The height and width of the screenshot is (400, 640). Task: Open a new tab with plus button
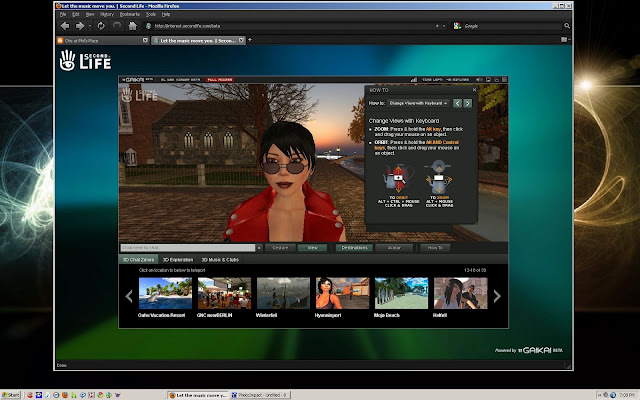[x=250, y=40]
